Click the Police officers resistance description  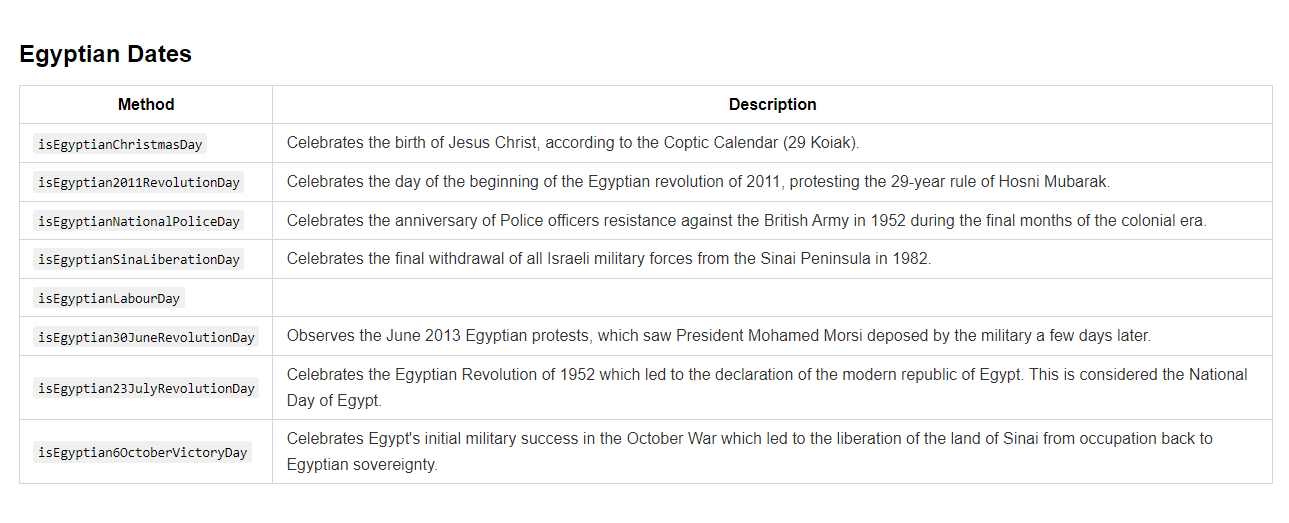click(x=746, y=220)
